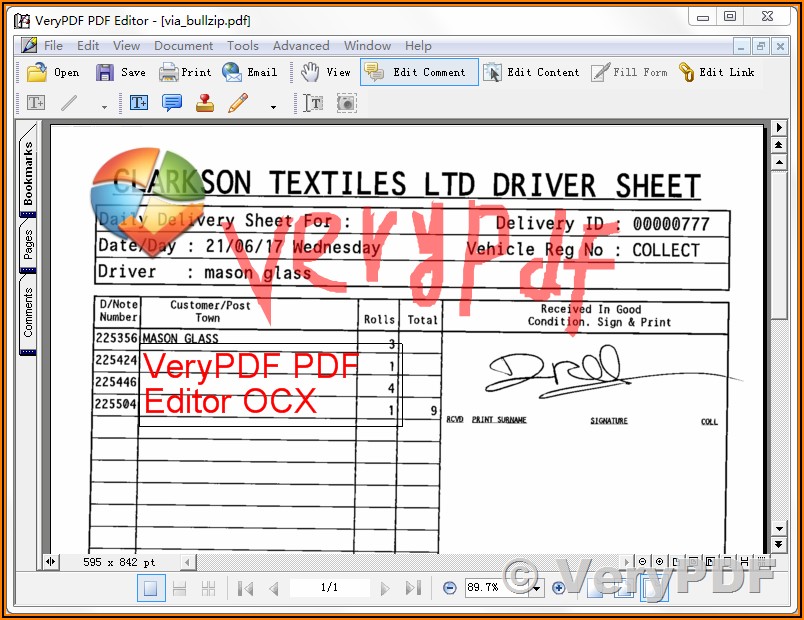
Task: Open the zoom level dropdown arrow
Action: [x=537, y=589]
